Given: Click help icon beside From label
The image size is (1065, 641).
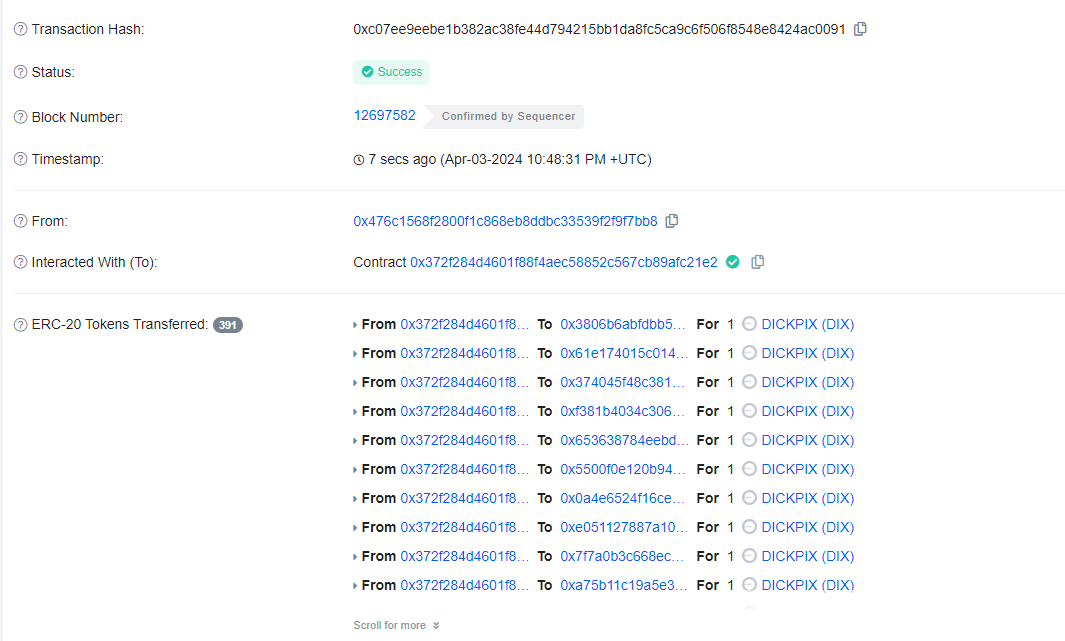Looking at the screenshot, I should (x=20, y=221).
